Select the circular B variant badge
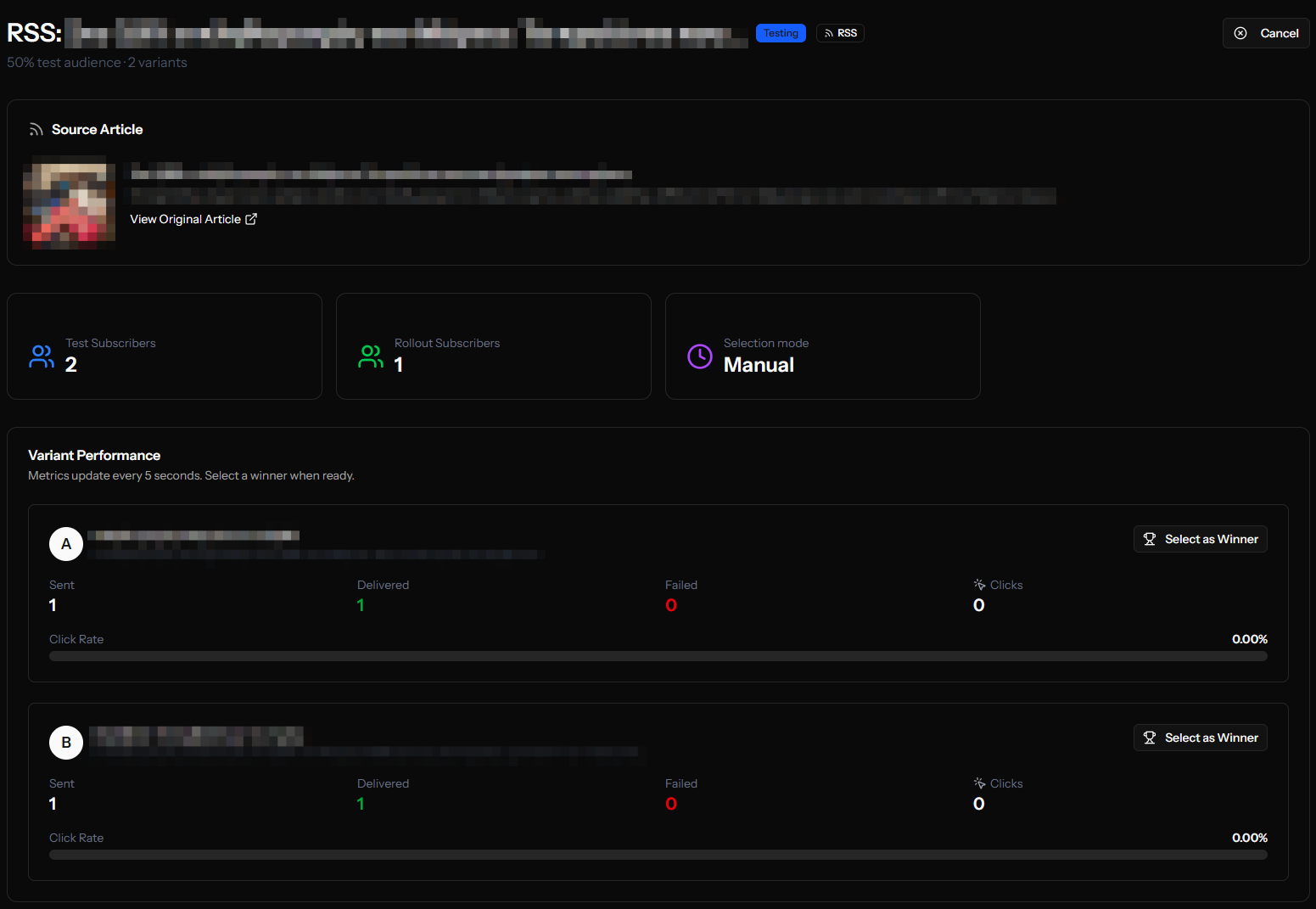The image size is (1316, 909). coord(66,743)
